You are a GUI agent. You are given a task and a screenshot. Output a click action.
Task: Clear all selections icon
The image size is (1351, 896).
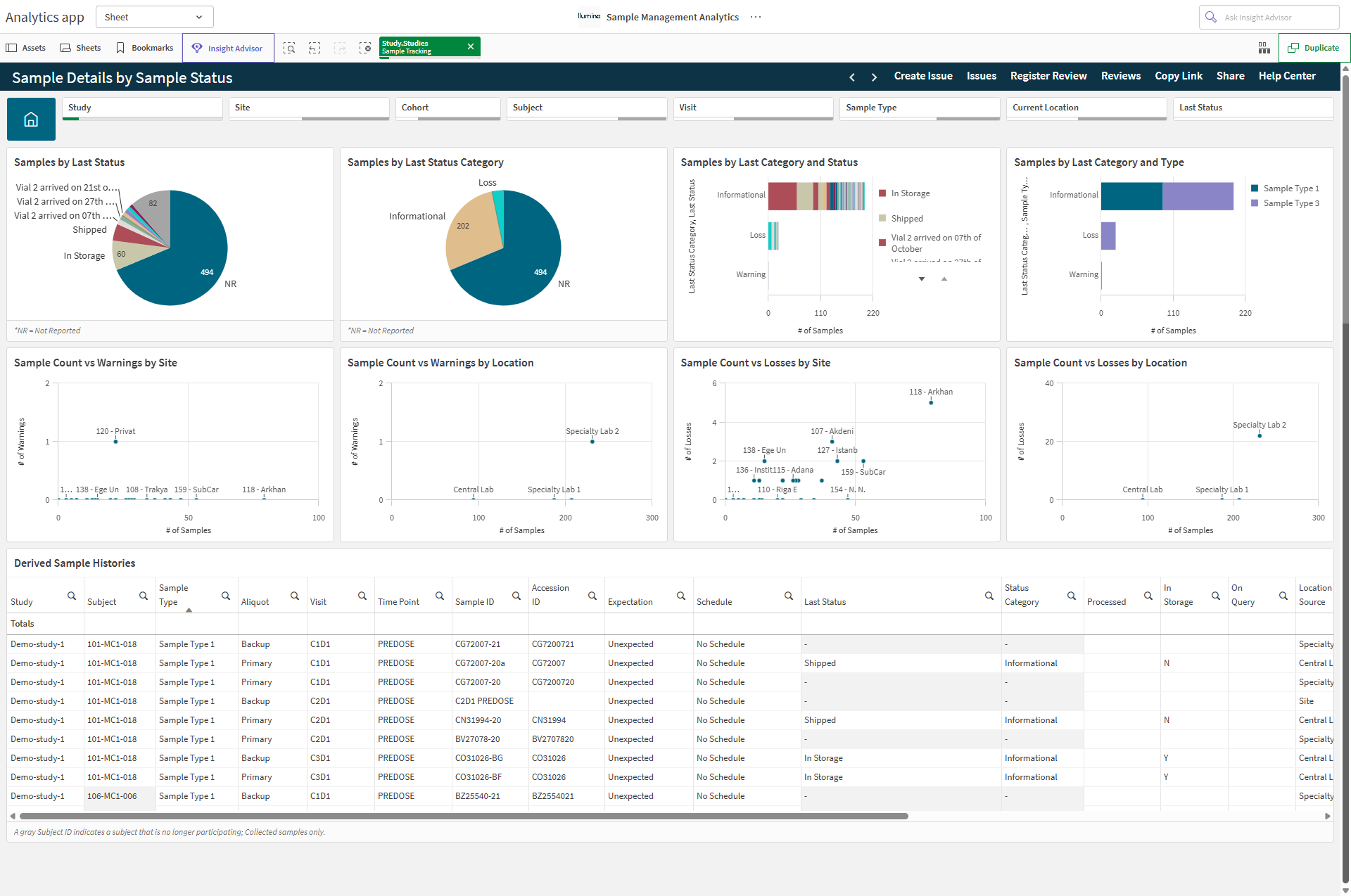point(365,48)
